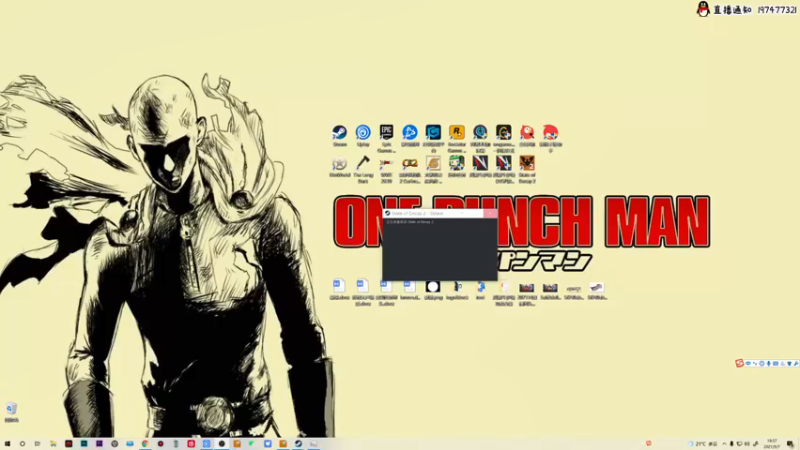Click the launch-preparing status text in Steam window
This screenshot has width=800, height=450.
tap(410, 222)
